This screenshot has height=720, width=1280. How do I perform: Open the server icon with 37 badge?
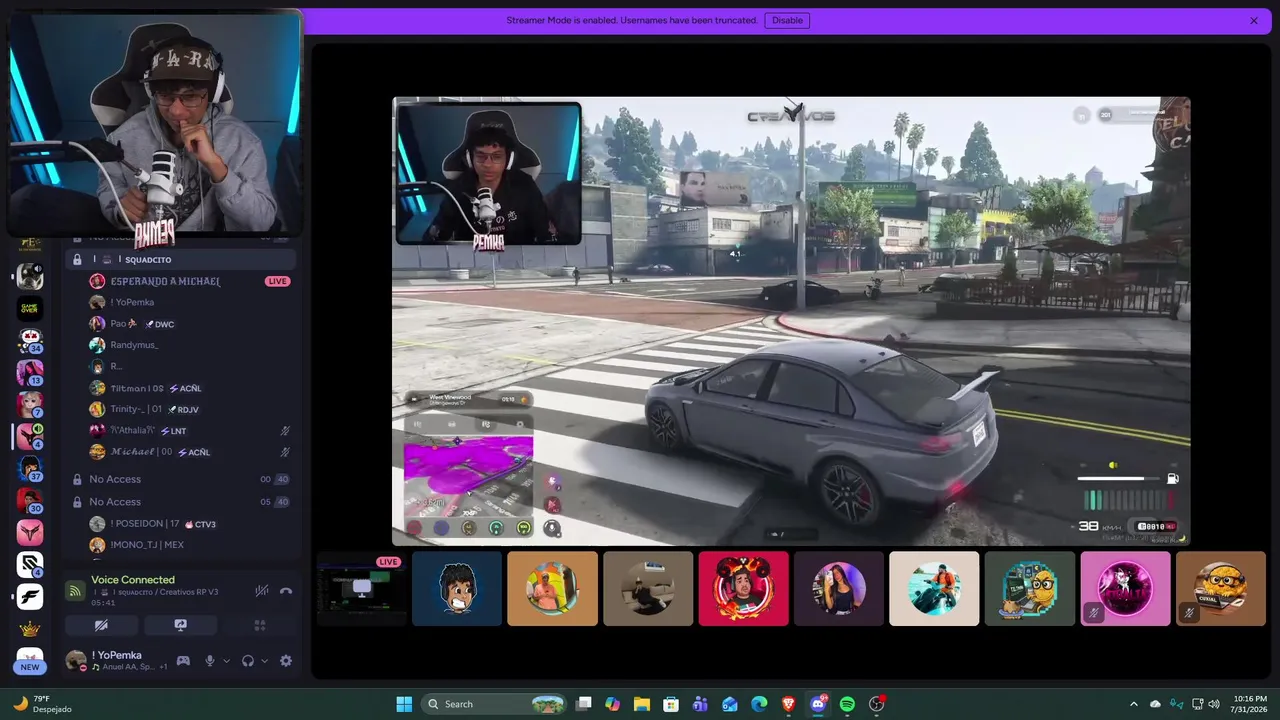30,468
